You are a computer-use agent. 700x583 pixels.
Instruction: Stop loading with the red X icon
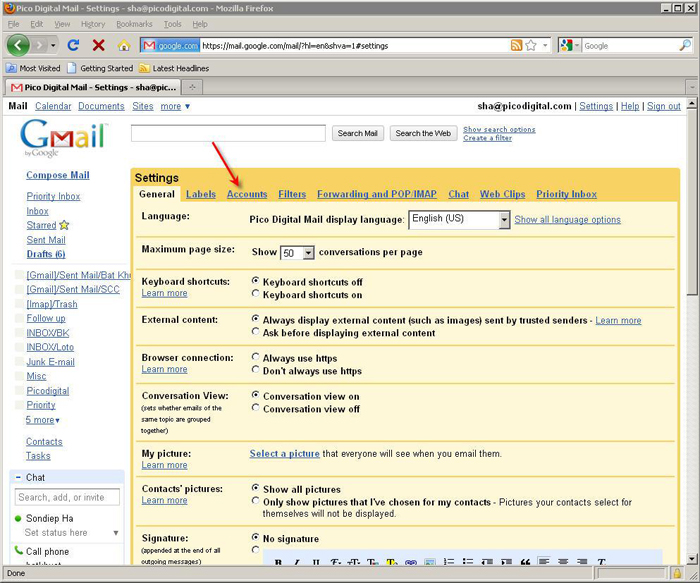(x=99, y=45)
